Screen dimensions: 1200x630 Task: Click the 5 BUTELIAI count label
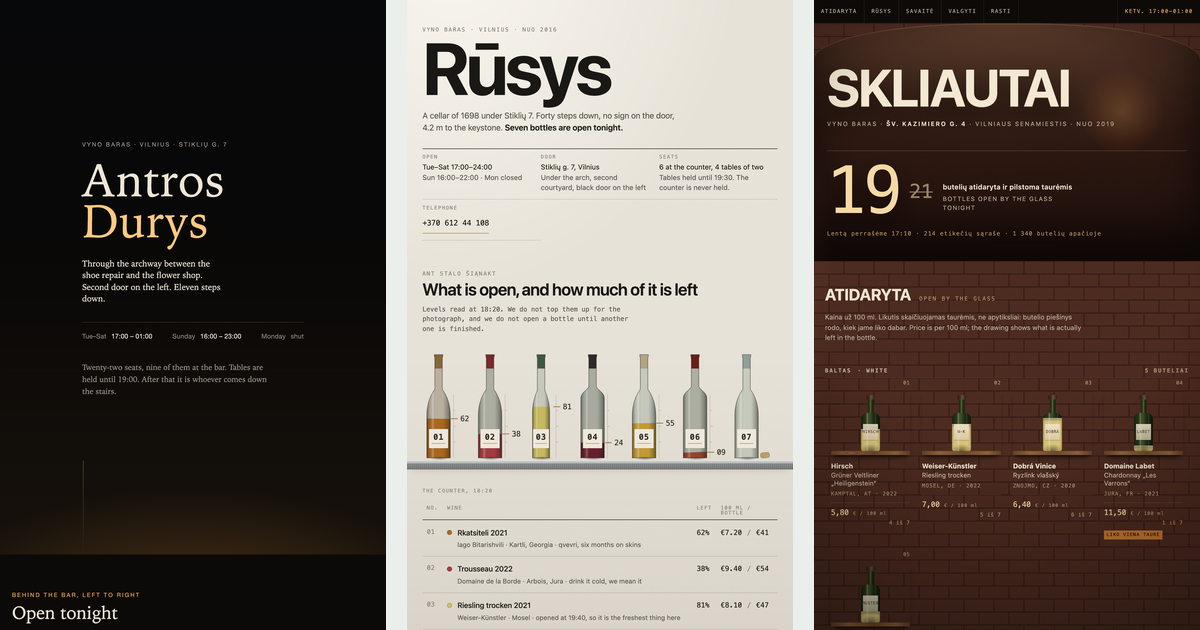click(1166, 371)
